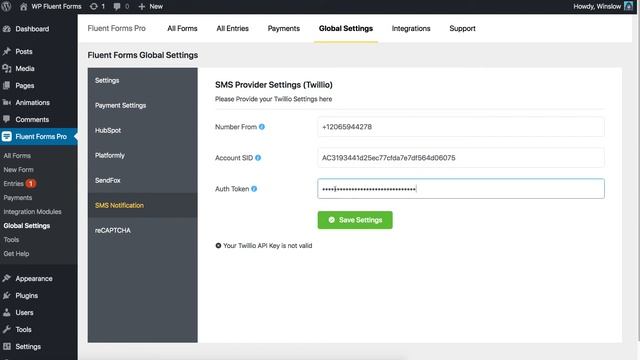Click the Appearance brush icon
Viewport: 640px width, 360px height.
7,278
